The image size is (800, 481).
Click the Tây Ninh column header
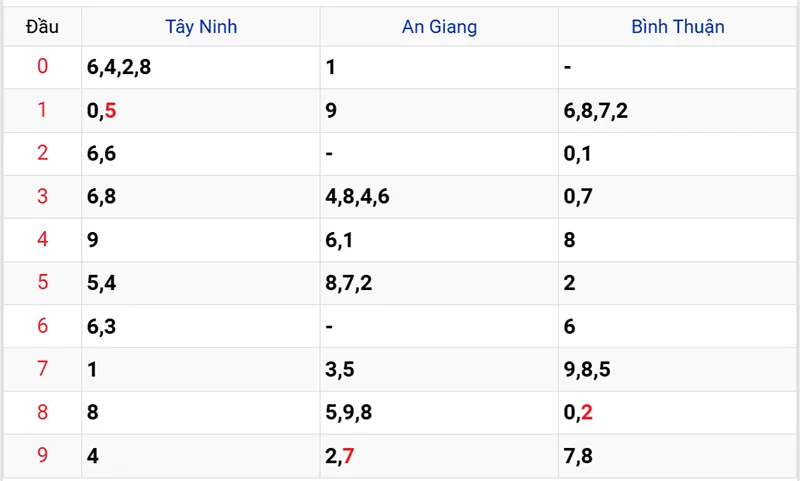[x=200, y=27]
